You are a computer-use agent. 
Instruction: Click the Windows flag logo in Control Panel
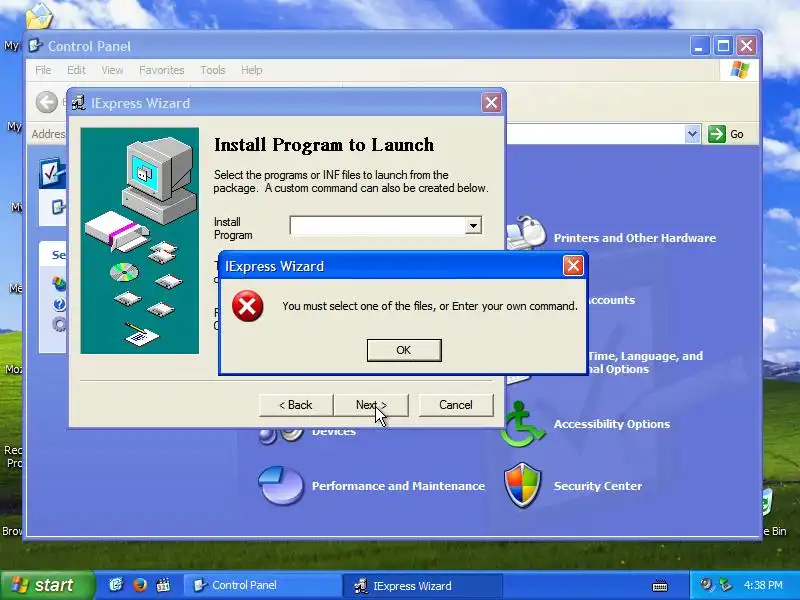[x=740, y=70]
